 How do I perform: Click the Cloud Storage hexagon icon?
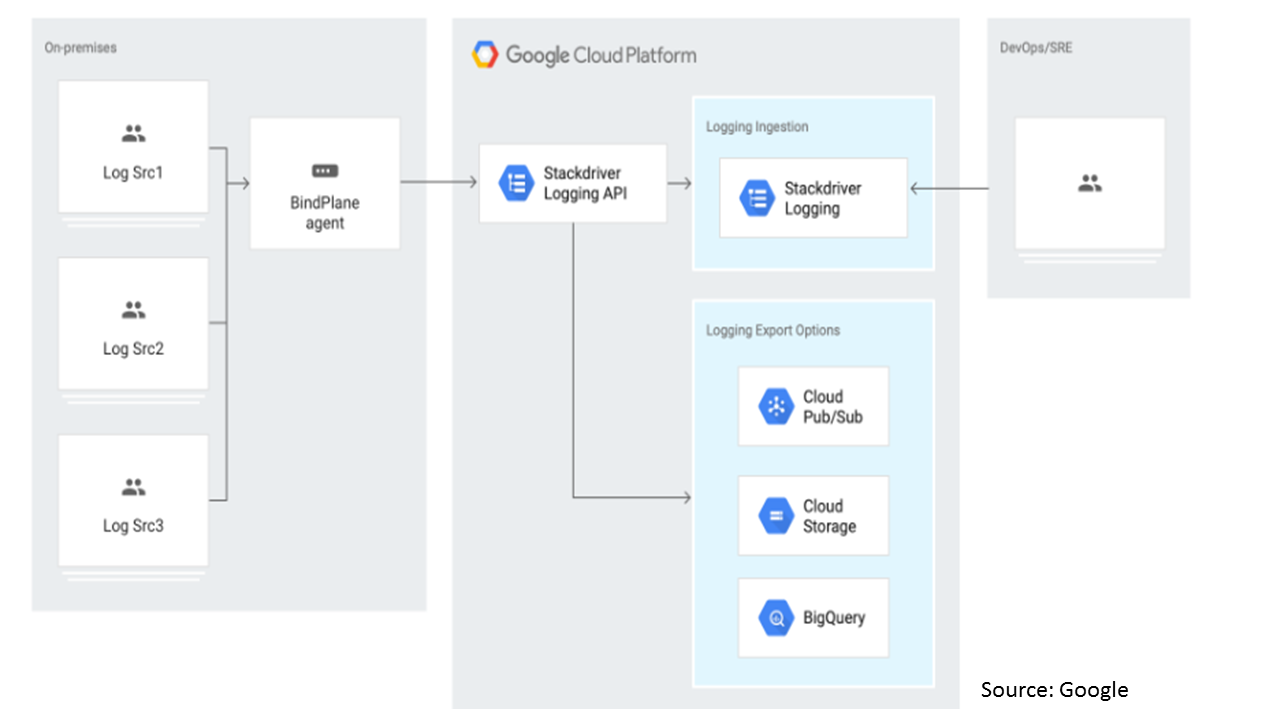pyautogui.click(x=776, y=516)
